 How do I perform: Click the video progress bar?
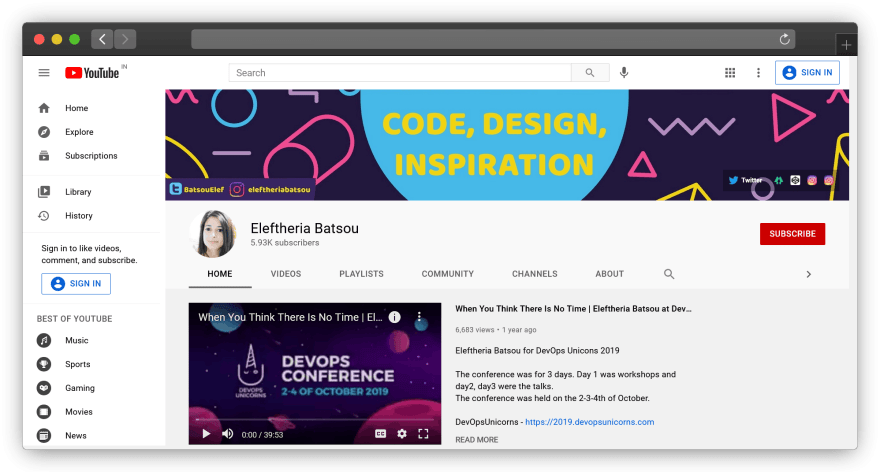click(314, 419)
